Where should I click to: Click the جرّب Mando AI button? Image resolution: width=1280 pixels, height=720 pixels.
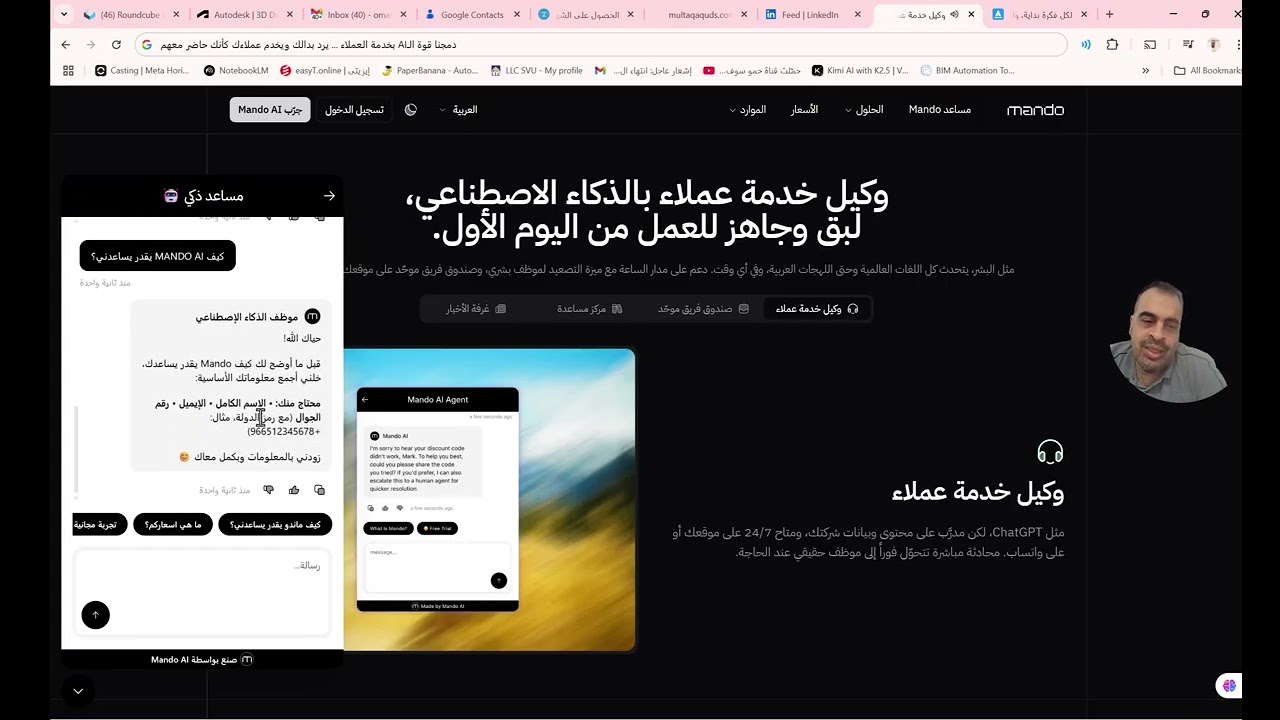pyautogui.click(x=270, y=110)
